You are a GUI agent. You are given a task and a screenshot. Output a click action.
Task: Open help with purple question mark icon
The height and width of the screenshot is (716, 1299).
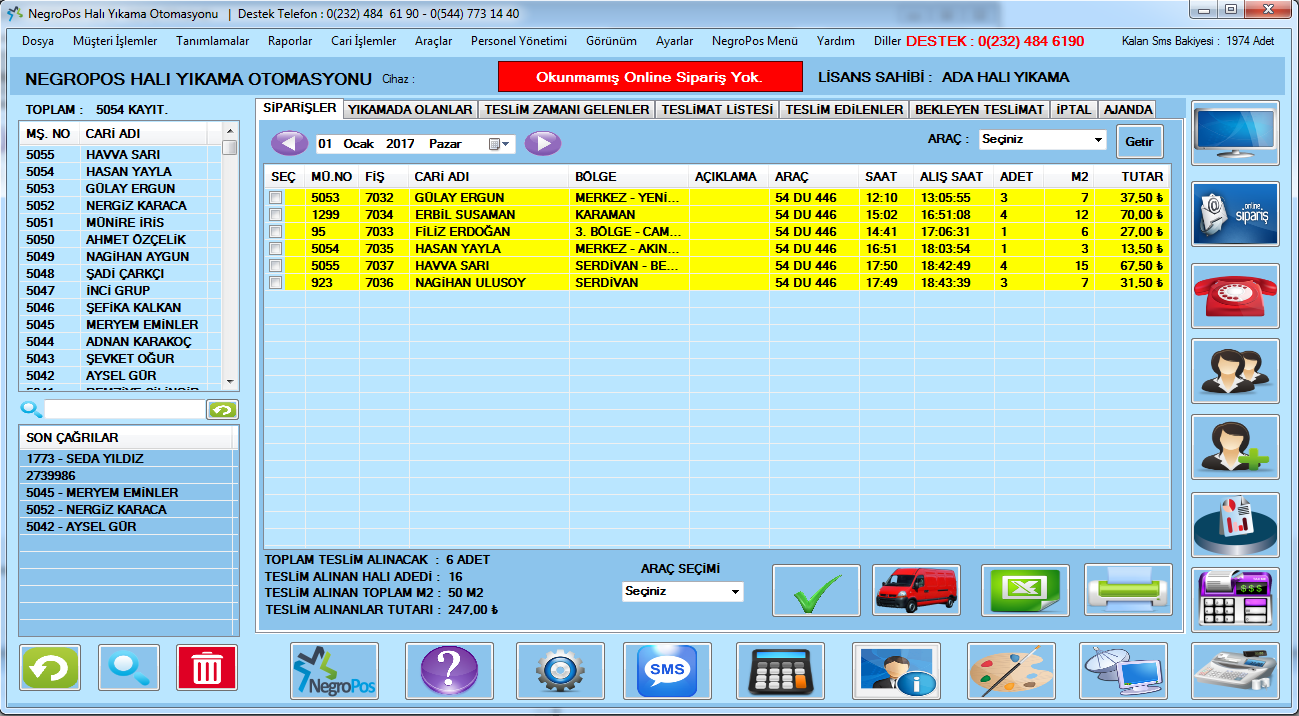click(448, 671)
